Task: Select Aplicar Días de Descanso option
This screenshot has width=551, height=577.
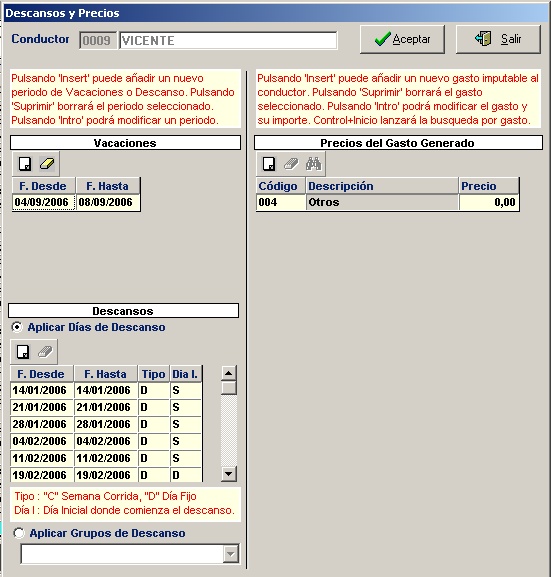Action: point(17,327)
